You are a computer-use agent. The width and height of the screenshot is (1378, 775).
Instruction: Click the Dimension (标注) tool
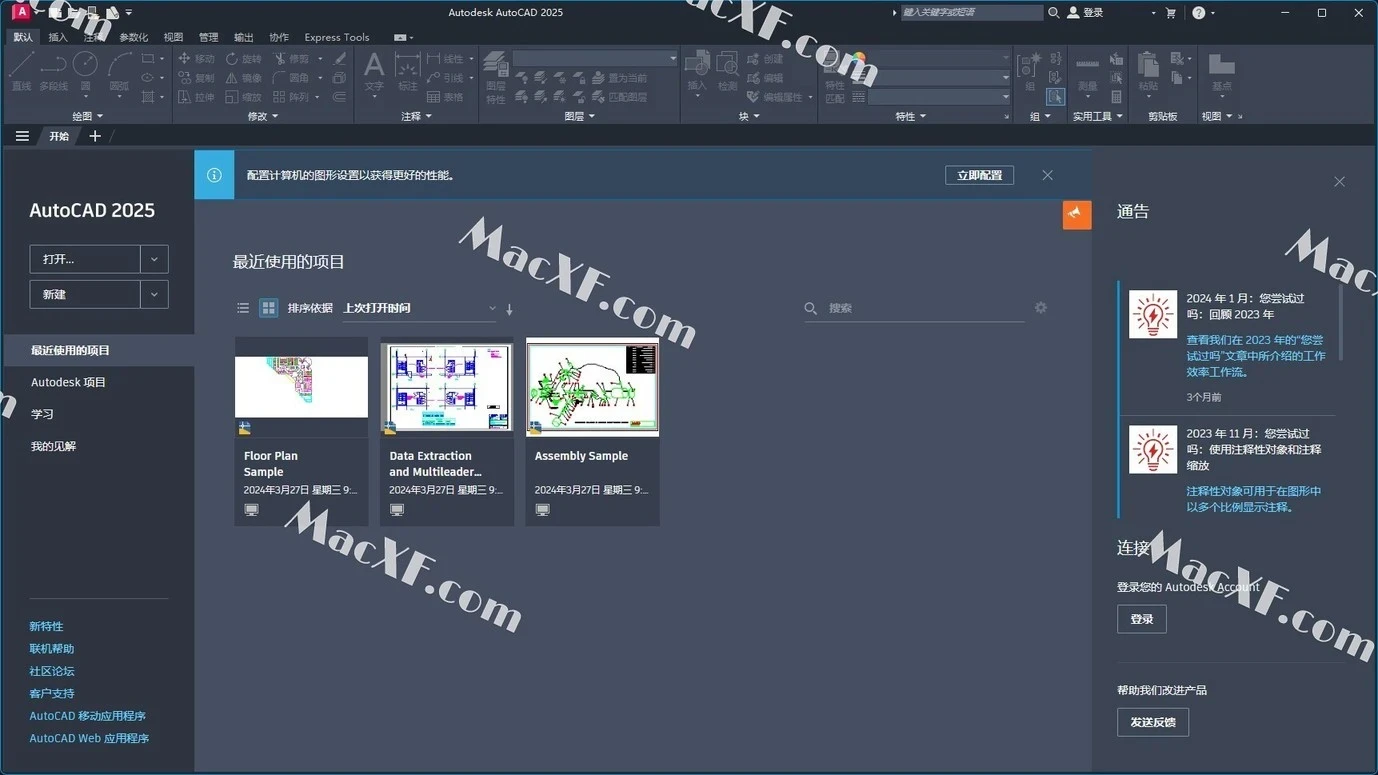coord(407,72)
